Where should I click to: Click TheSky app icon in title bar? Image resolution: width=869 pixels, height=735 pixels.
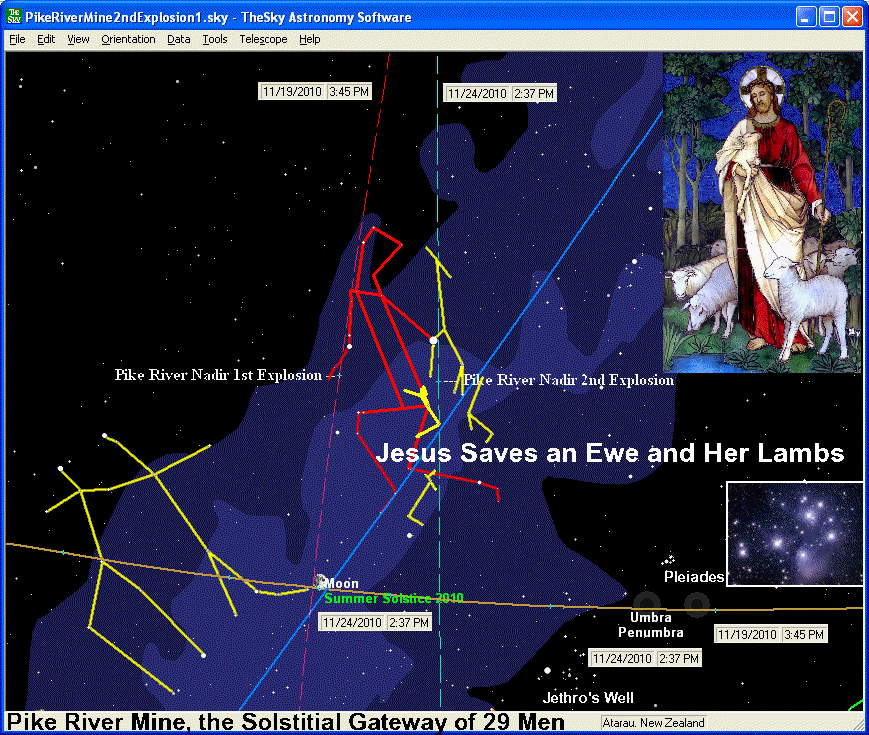[15, 17]
